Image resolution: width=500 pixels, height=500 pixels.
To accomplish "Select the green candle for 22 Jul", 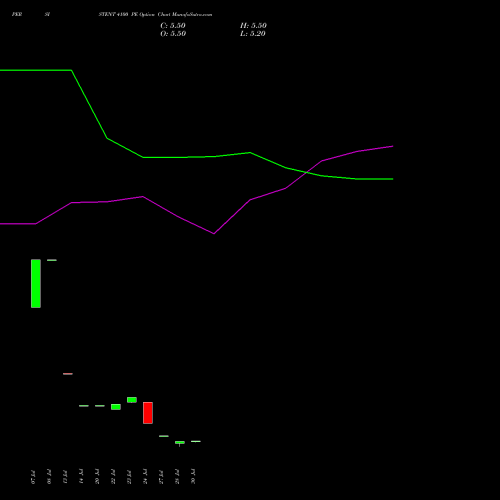I will tap(116, 407).
